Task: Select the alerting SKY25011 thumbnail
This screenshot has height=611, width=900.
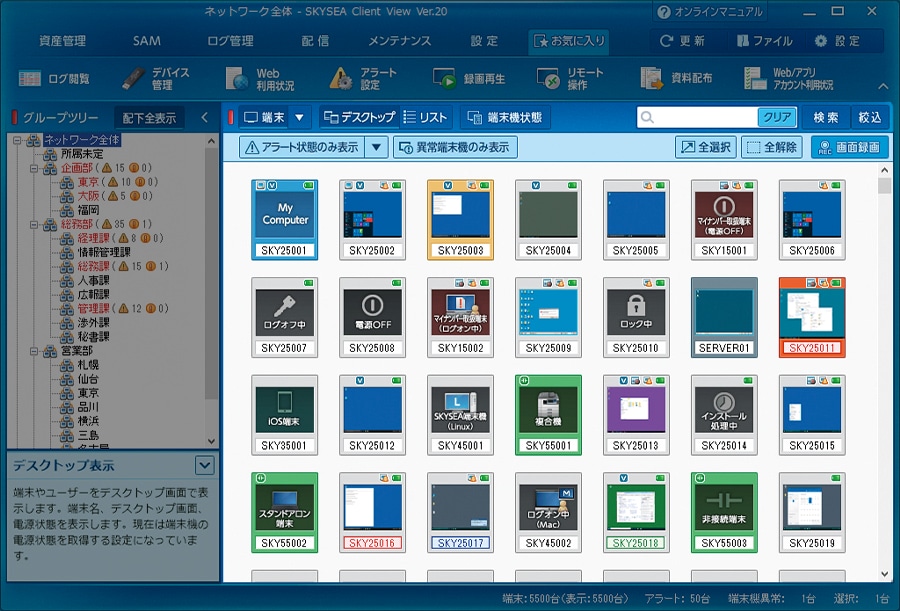Action: tap(812, 317)
